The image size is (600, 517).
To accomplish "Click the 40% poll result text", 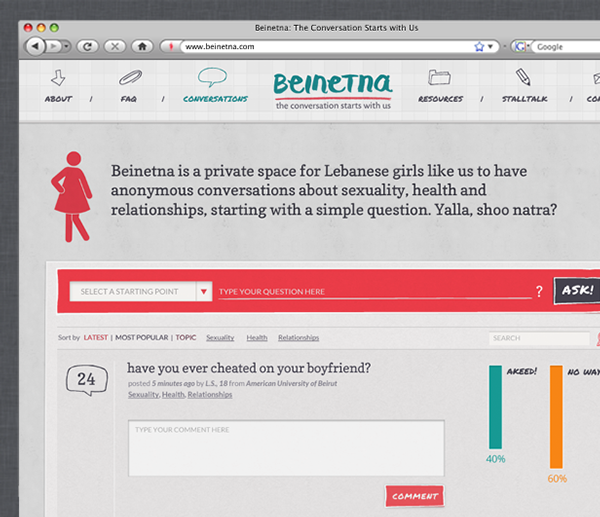I will (496, 459).
